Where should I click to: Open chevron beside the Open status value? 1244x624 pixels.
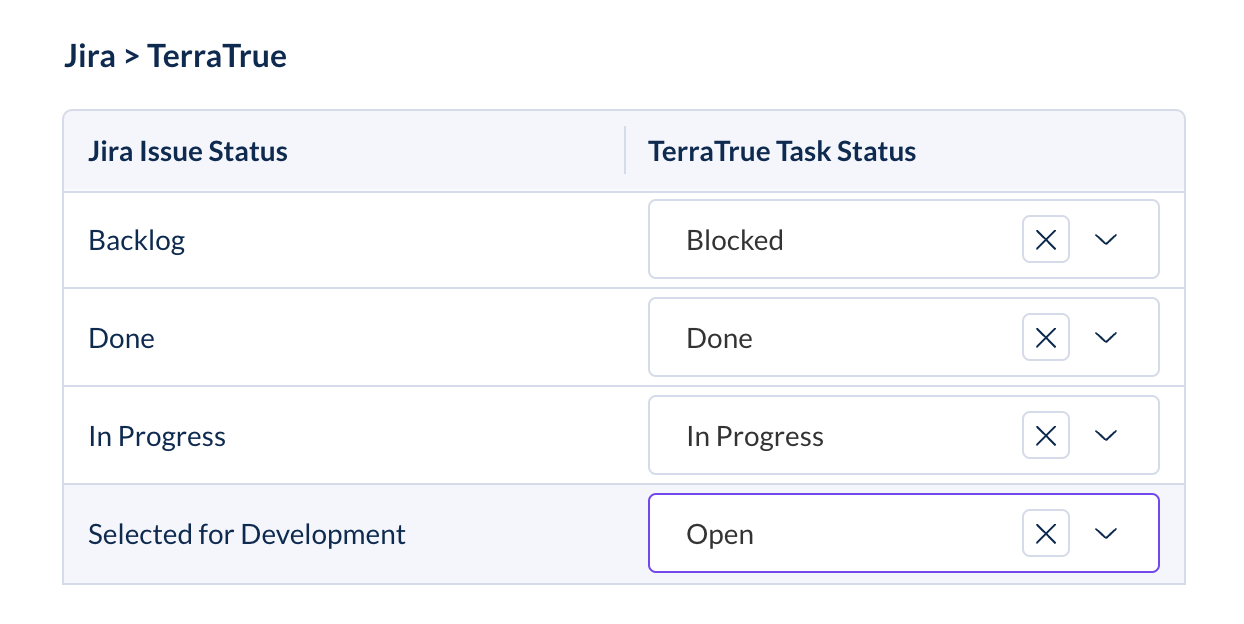tap(1105, 534)
